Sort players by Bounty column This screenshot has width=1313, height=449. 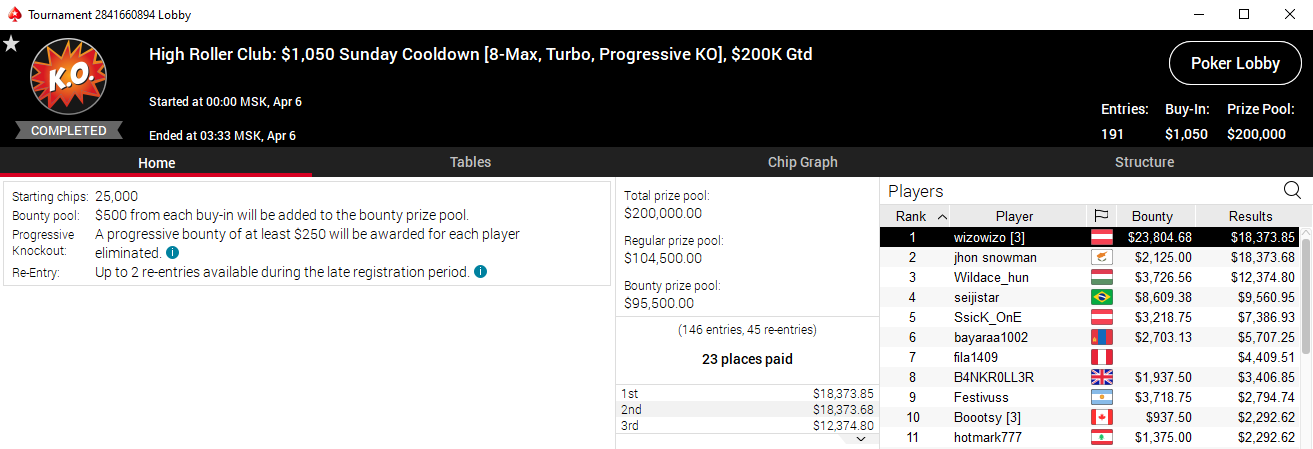coord(1151,216)
